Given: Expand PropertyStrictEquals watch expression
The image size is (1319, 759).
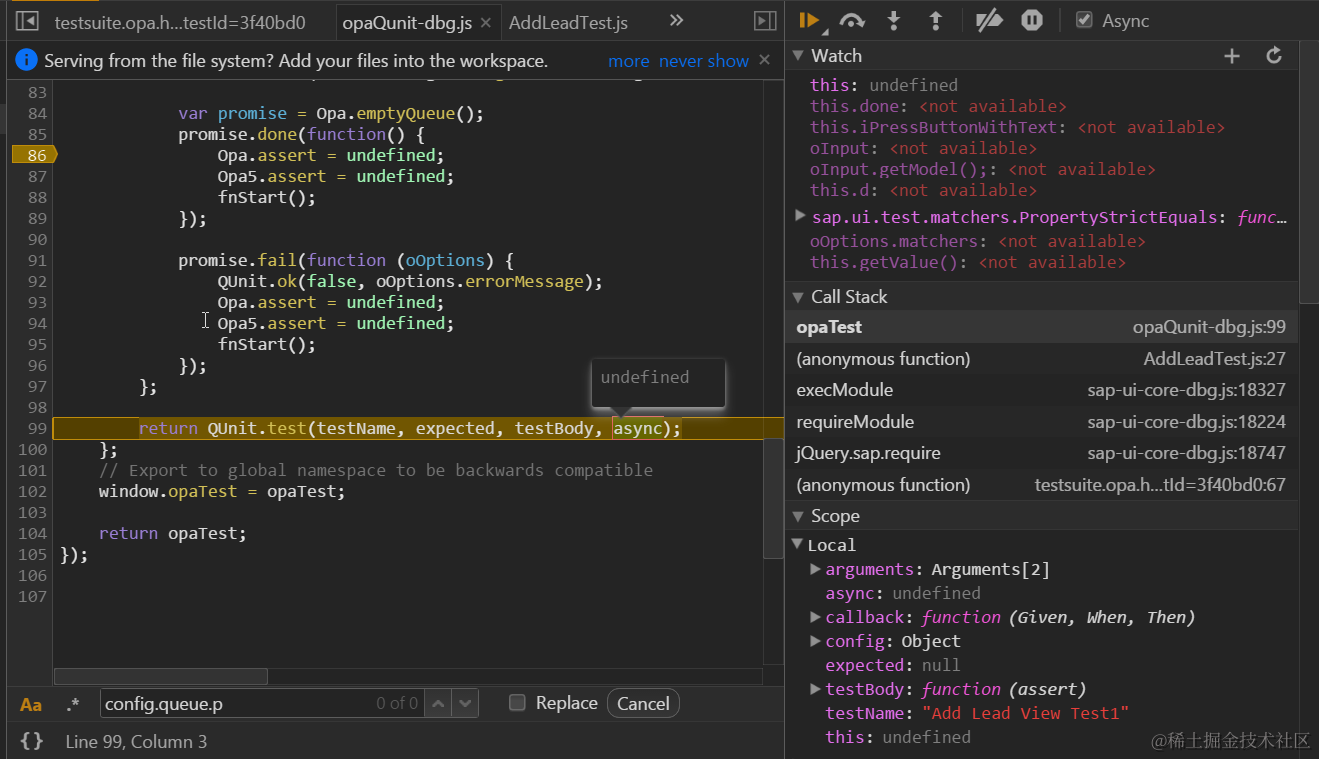Looking at the screenshot, I should coord(799,216).
